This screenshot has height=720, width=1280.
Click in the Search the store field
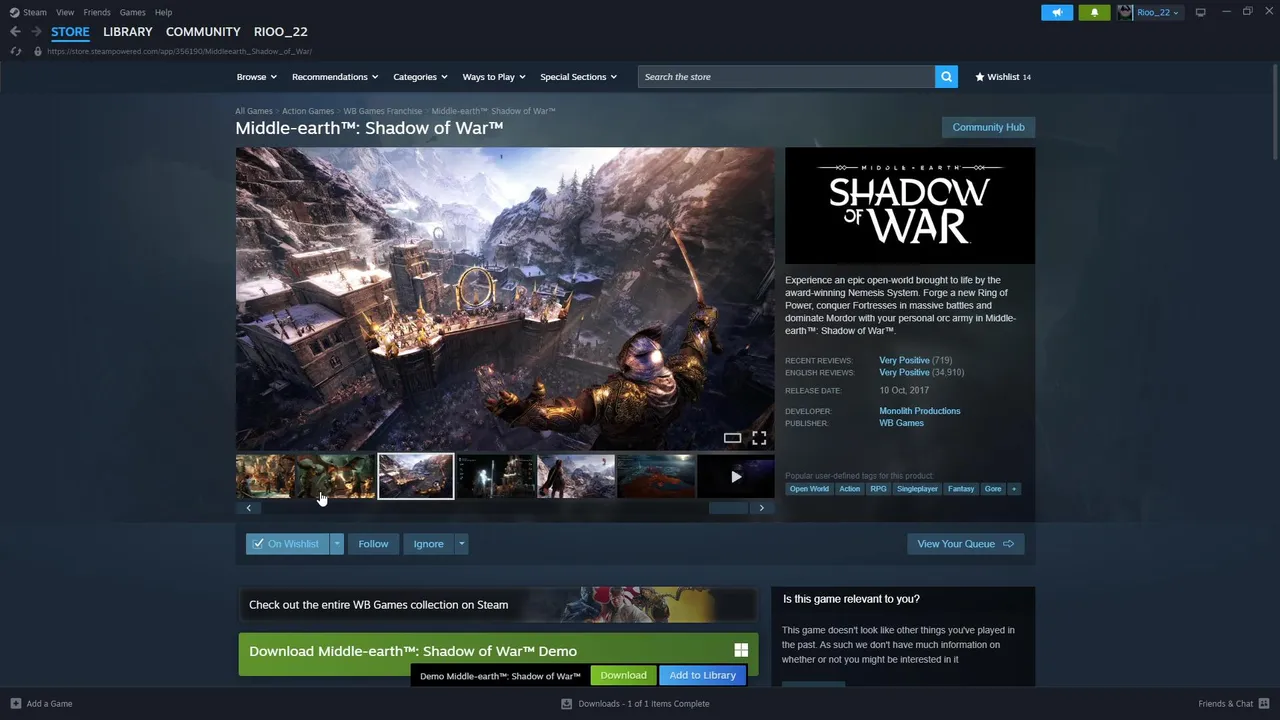(x=786, y=77)
